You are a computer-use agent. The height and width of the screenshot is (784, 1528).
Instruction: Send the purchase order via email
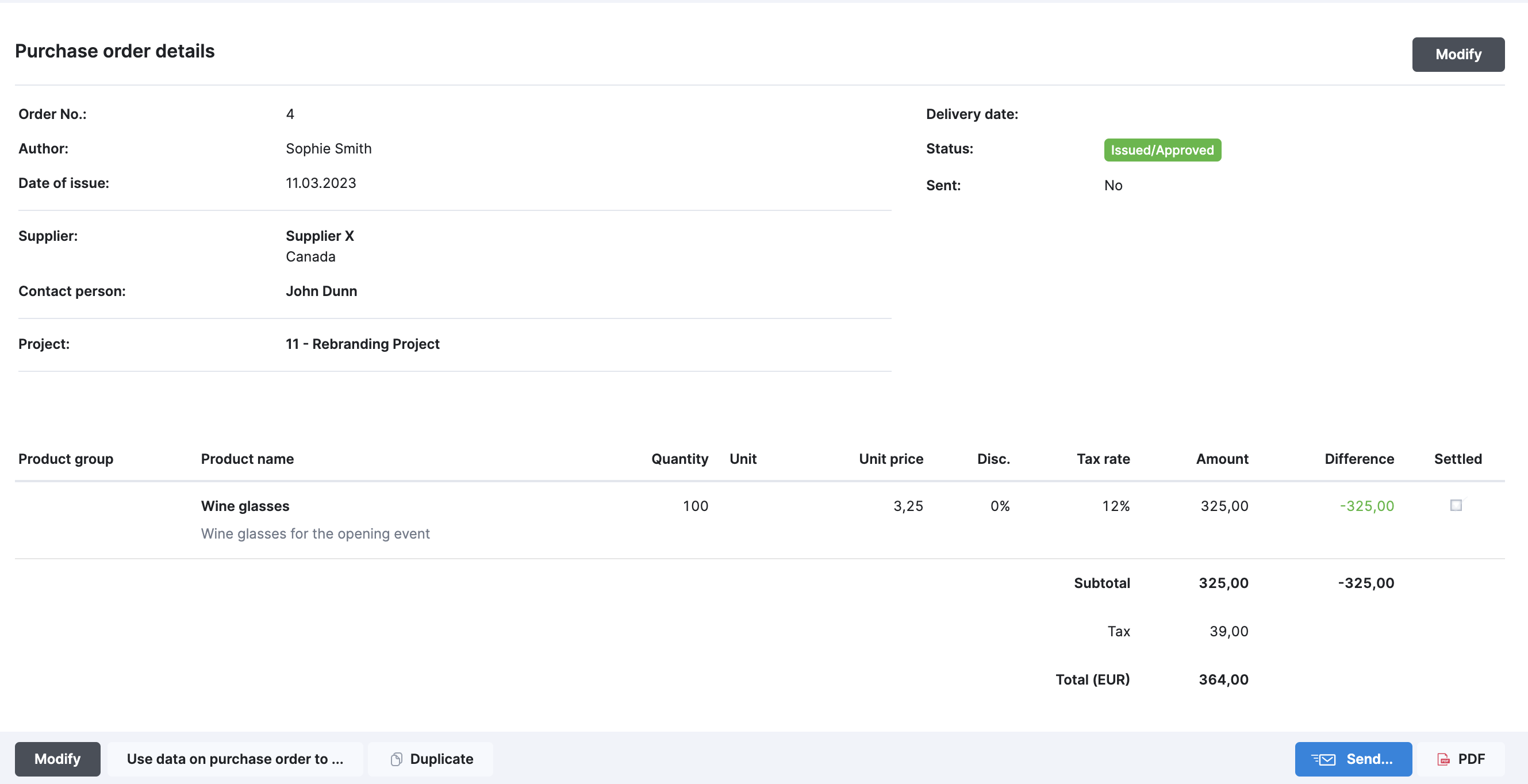pyautogui.click(x=1353, y=759)
